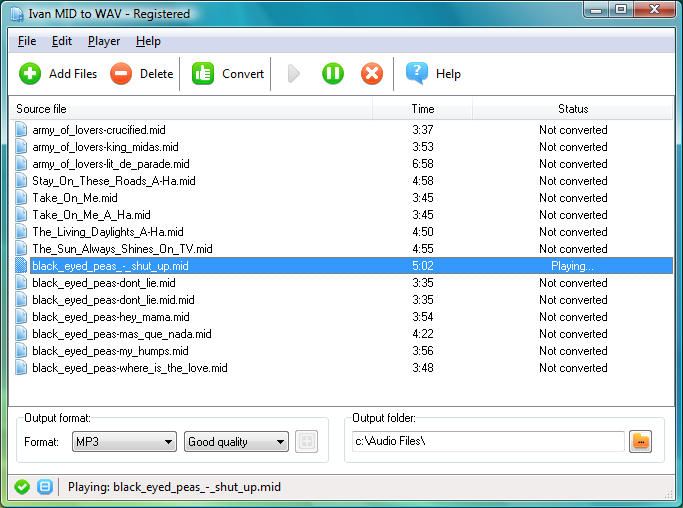Click the output folder path field
Screen dimensions: 683x508
coord(488,441)
